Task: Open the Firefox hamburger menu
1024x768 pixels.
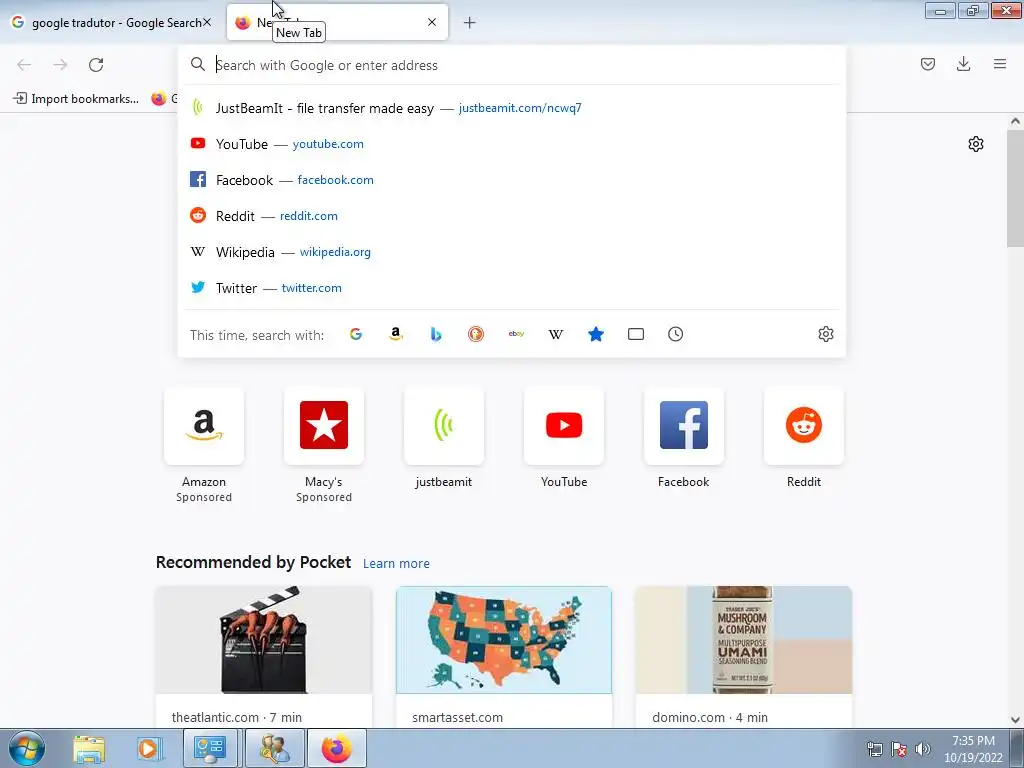Action: pos(999,64)
